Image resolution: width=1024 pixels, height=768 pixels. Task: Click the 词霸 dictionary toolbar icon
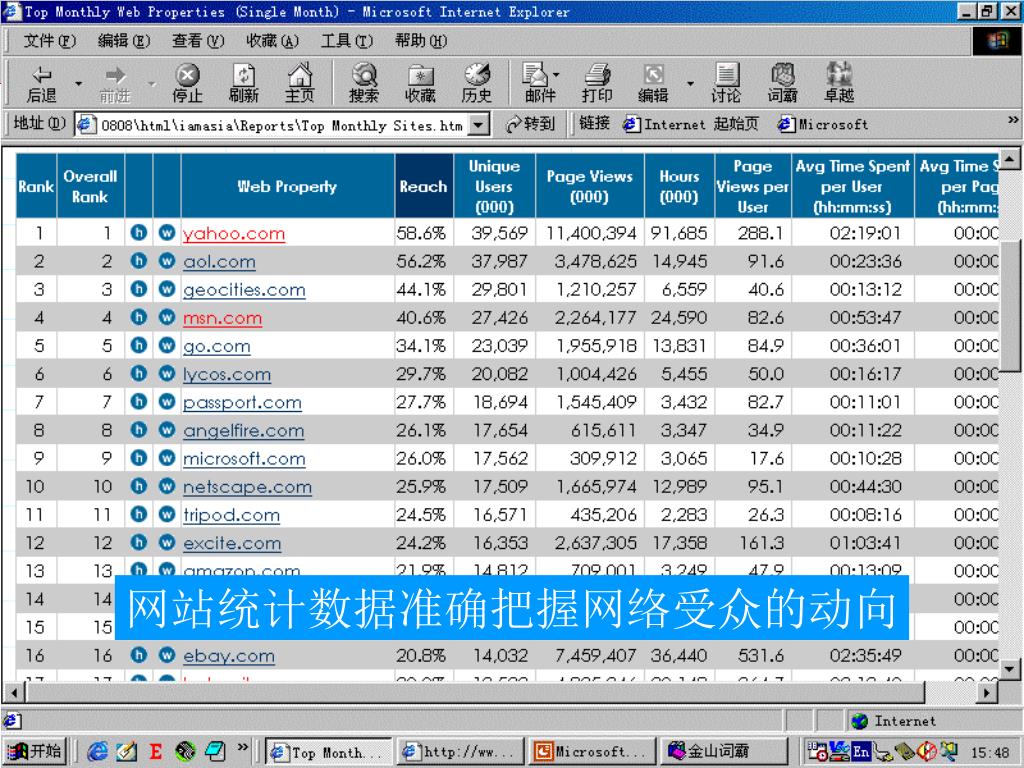click(x=782, y=84)
